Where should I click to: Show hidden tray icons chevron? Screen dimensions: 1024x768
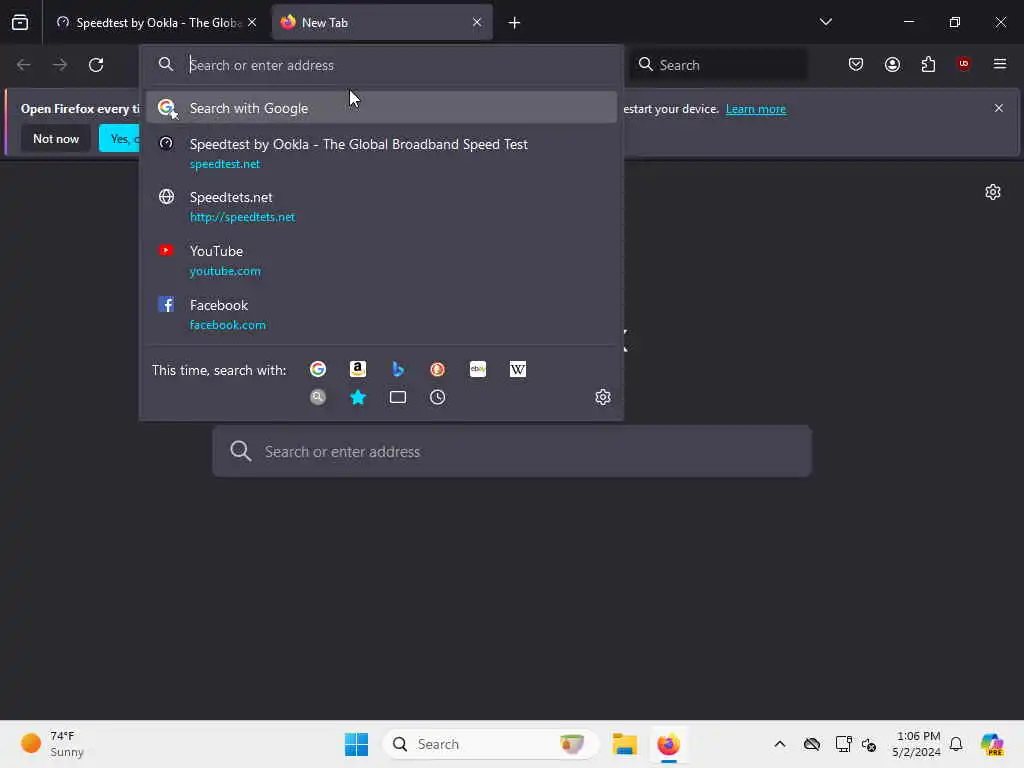pos(780,744)
